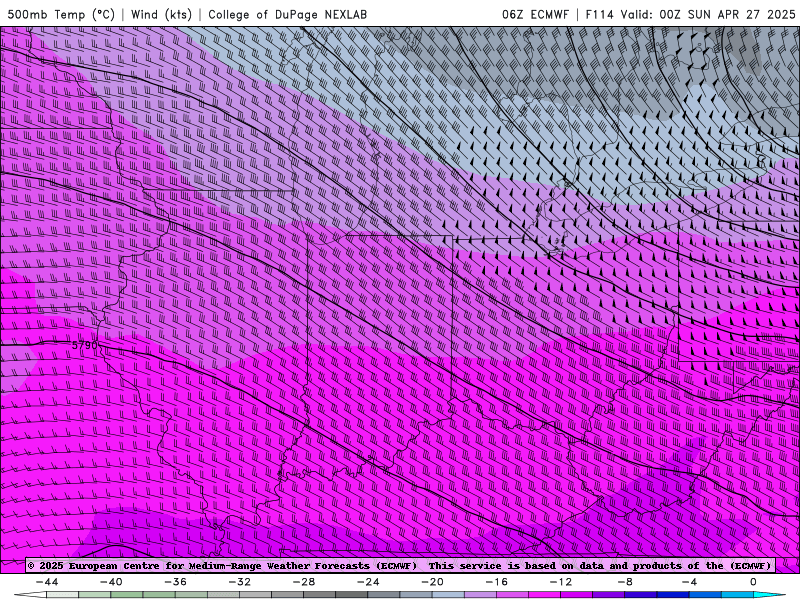Click the ECMWF copyright notice text

tap(399, 566)
